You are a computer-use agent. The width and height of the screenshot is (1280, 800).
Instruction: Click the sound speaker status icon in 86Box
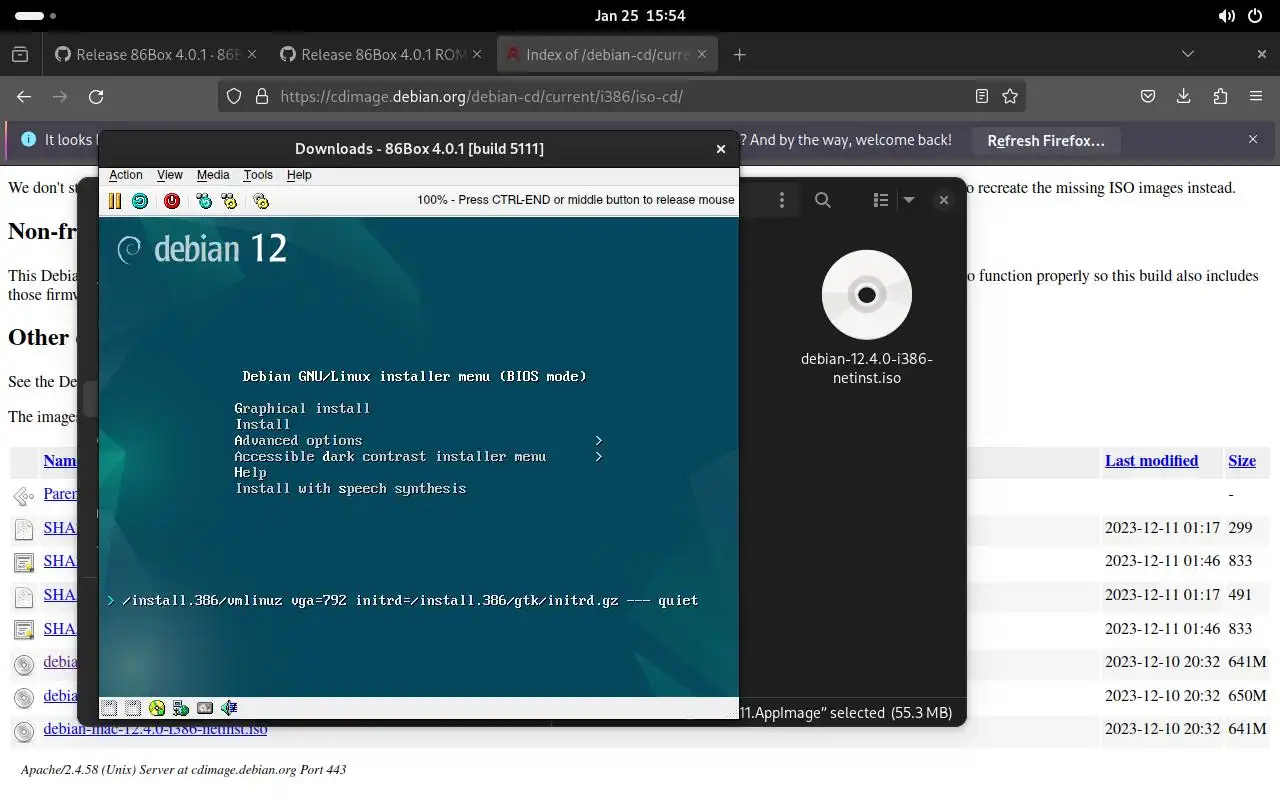[x=229, y=708]
